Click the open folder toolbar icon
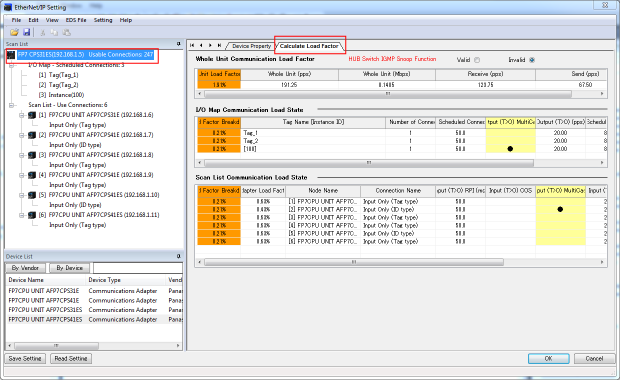The width and height of the screenshot is (620, 380). [14, 32]
